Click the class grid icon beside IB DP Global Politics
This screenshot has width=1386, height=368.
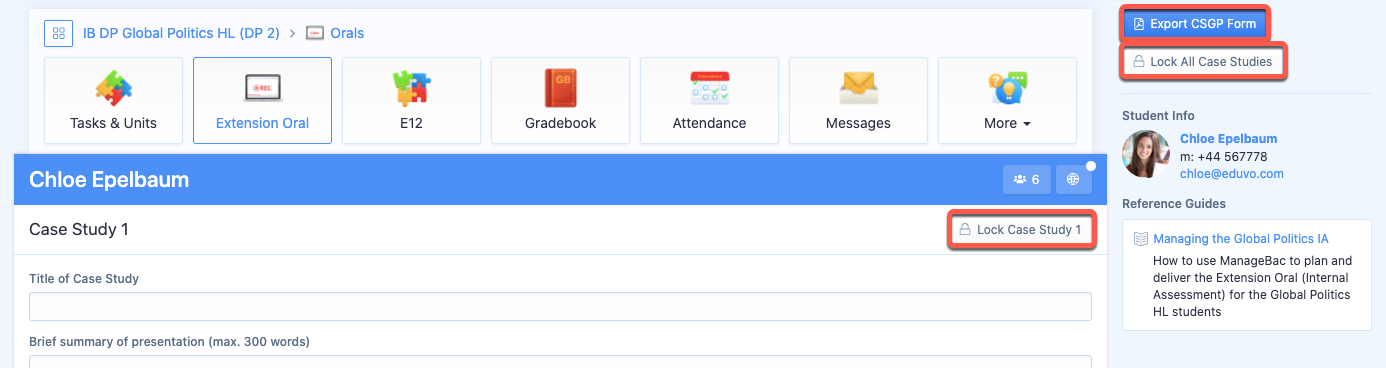click(58, 33)
